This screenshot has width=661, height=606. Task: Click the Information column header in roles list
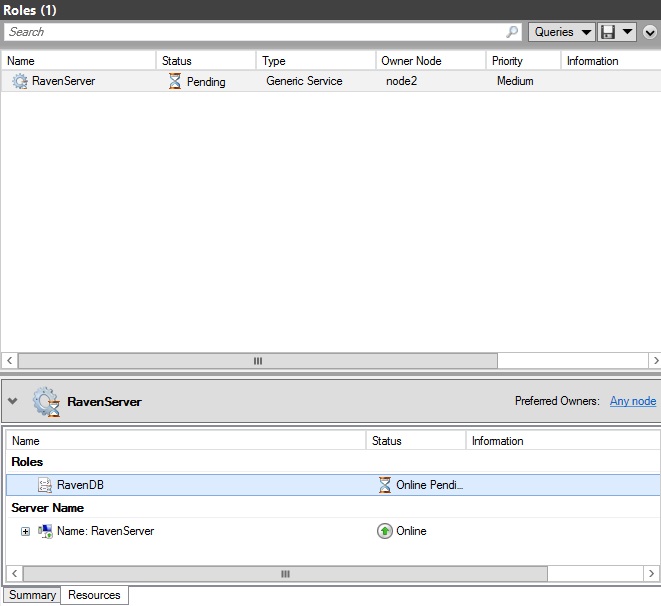(x=611, y=61)
